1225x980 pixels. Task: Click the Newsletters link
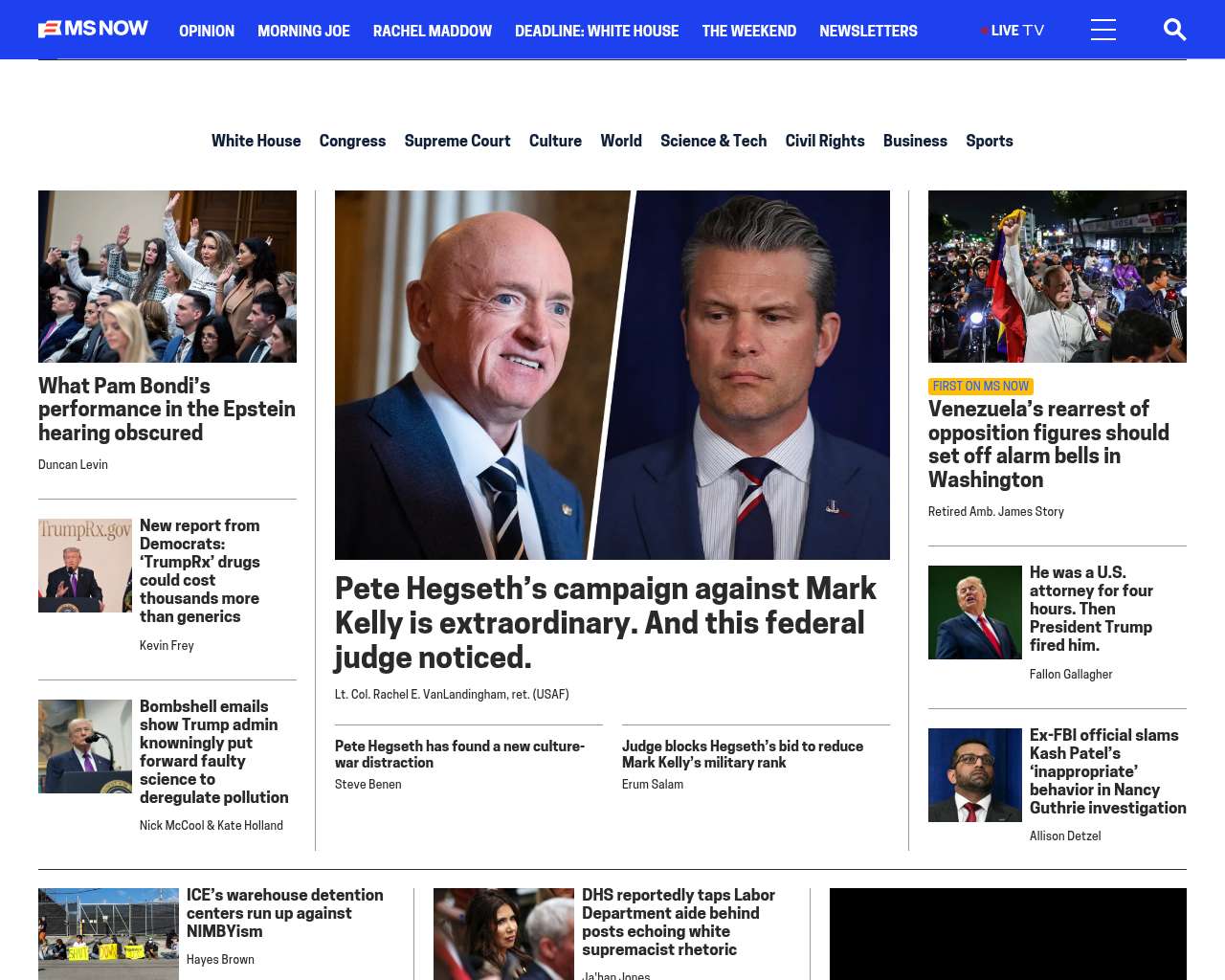[x=868, y=31]
